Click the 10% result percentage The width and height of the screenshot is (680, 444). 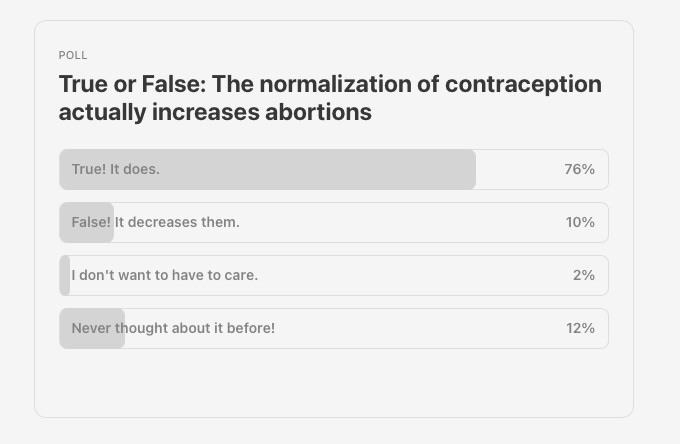point(580,222)
